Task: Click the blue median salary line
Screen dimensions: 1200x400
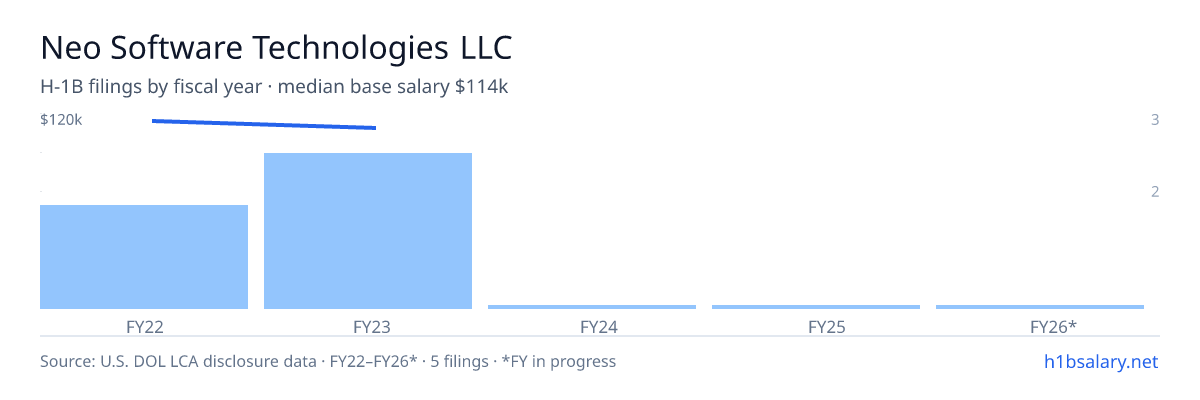Action: pos(264,124)
